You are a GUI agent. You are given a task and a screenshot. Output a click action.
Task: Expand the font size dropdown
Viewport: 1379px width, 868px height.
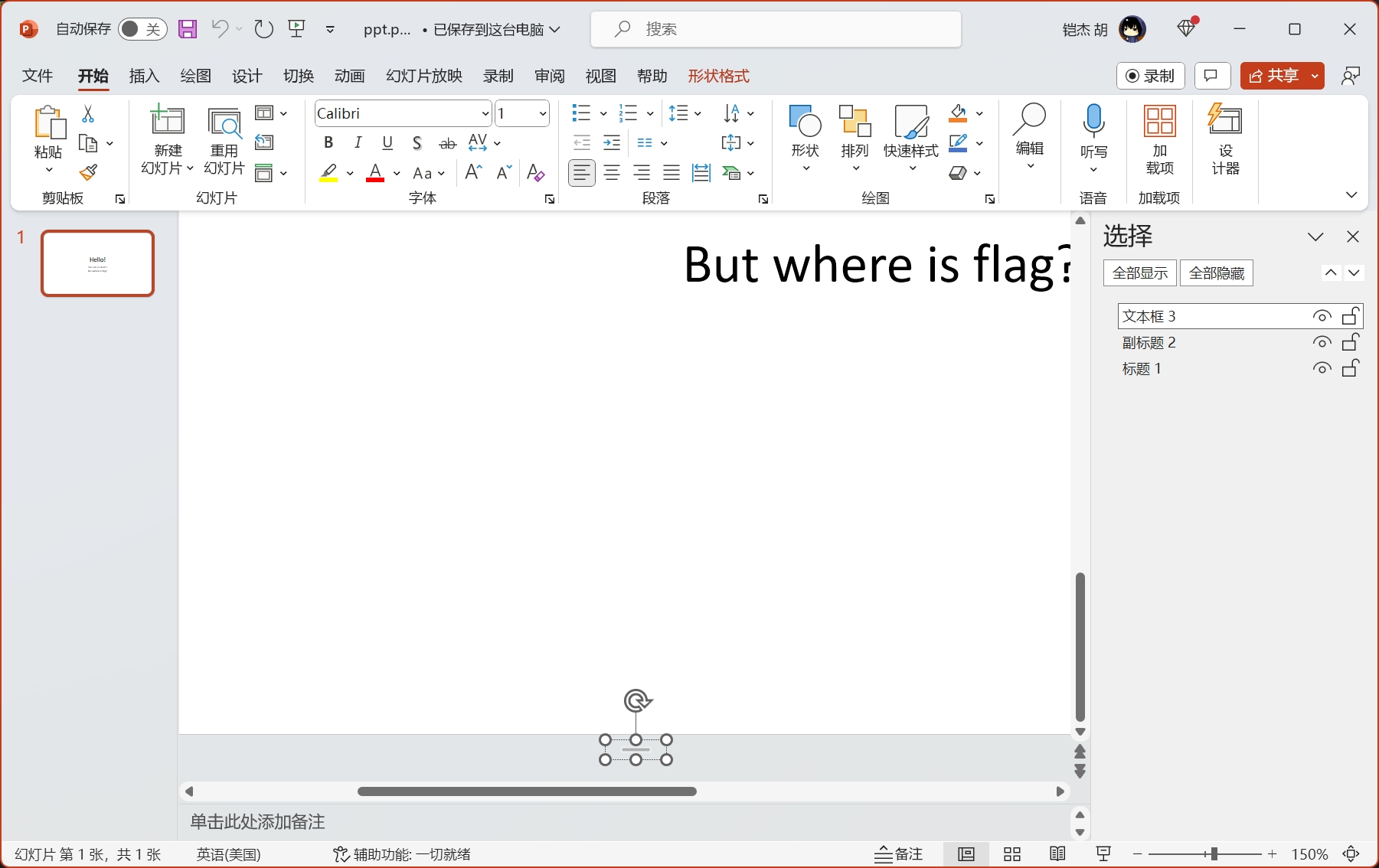click(x=543, y=114)
